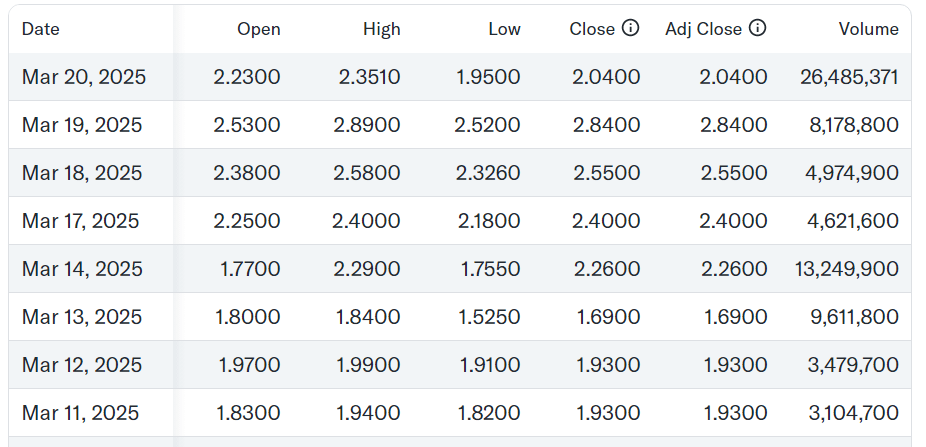The image size is (926, 447).
Task: Click the Mar 18, 2025 date cell
Action: click(x=82, y=173)
